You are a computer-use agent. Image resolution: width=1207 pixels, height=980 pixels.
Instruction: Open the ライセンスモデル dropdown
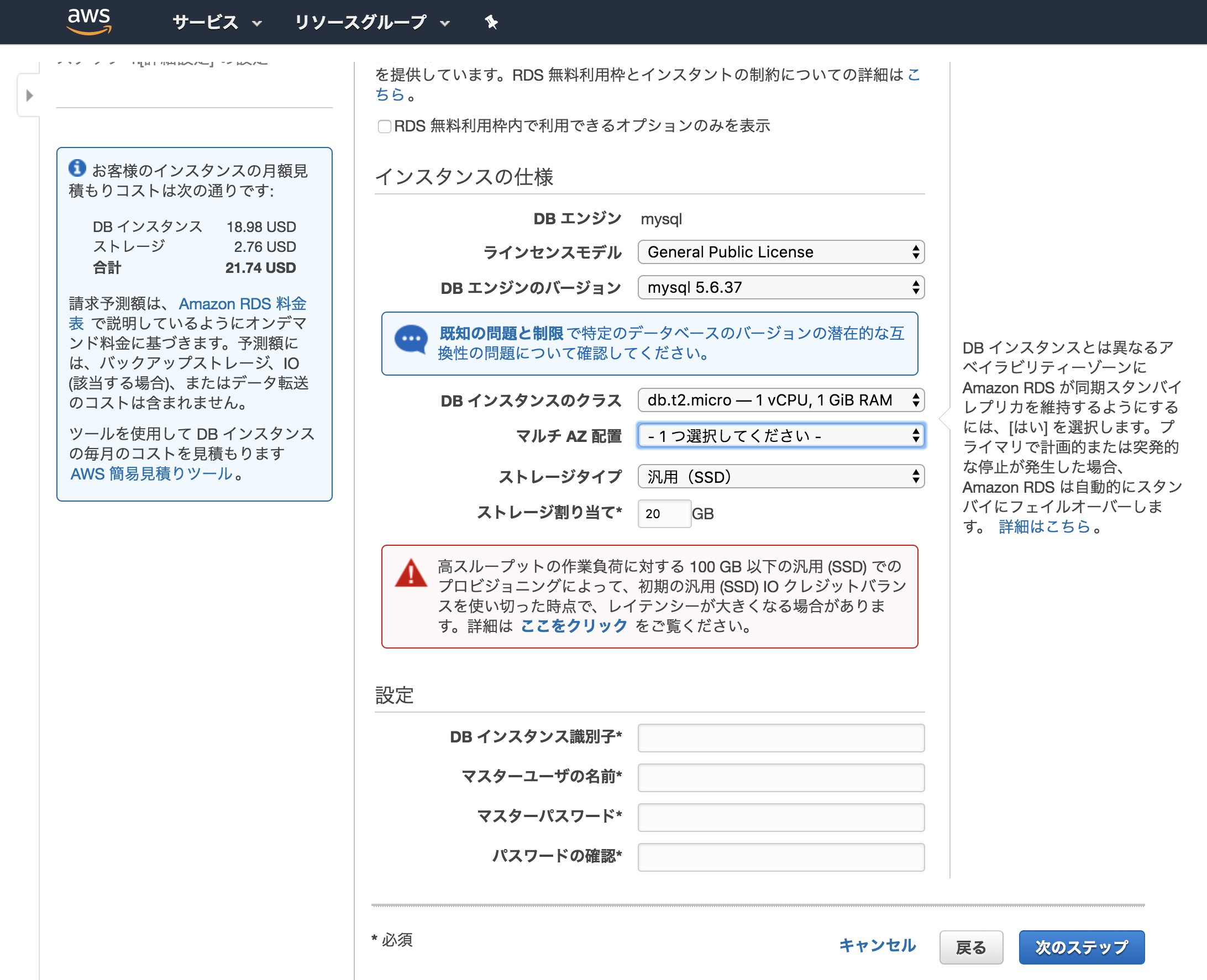780,252
